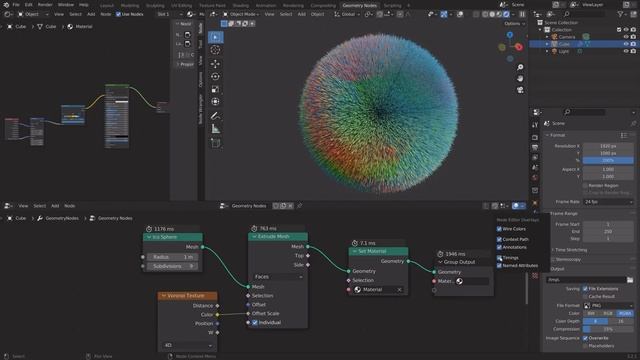Open Object Mode dropdown in viewport
The image size is (640, 360).
point(241,14)
